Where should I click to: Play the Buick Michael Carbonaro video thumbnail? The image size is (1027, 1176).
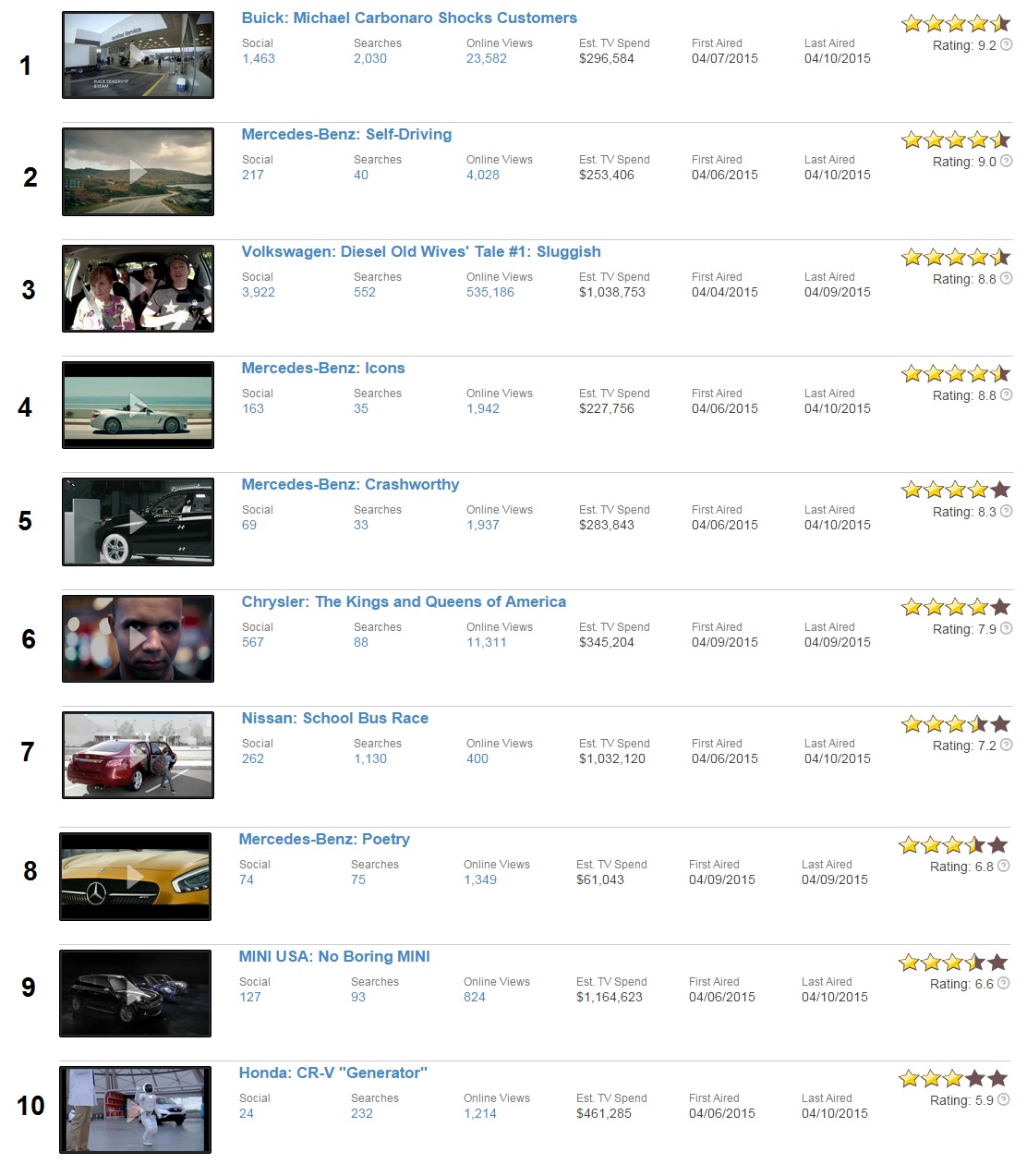(138, 55)
